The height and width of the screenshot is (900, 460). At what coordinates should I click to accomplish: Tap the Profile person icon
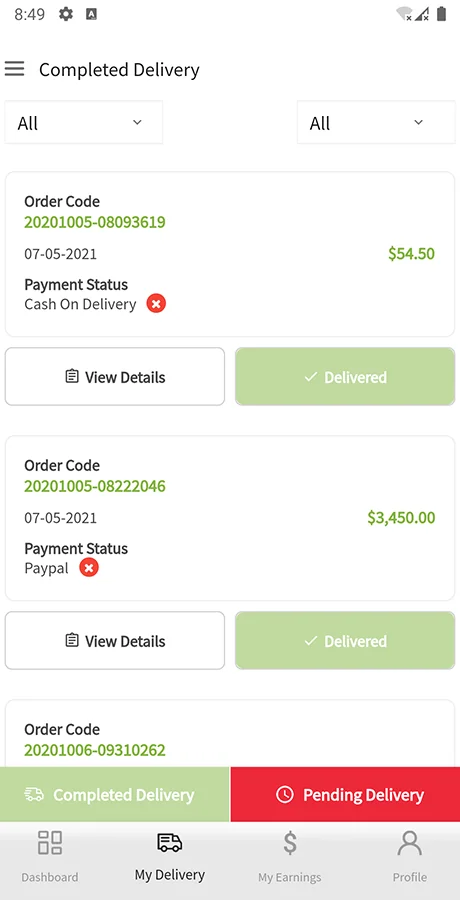click(409, 843)
